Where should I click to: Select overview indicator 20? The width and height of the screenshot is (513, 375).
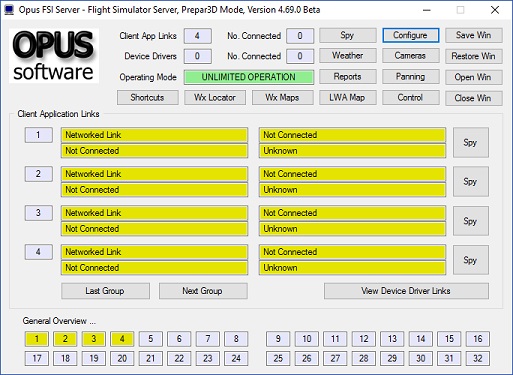(x=122, y=359)
